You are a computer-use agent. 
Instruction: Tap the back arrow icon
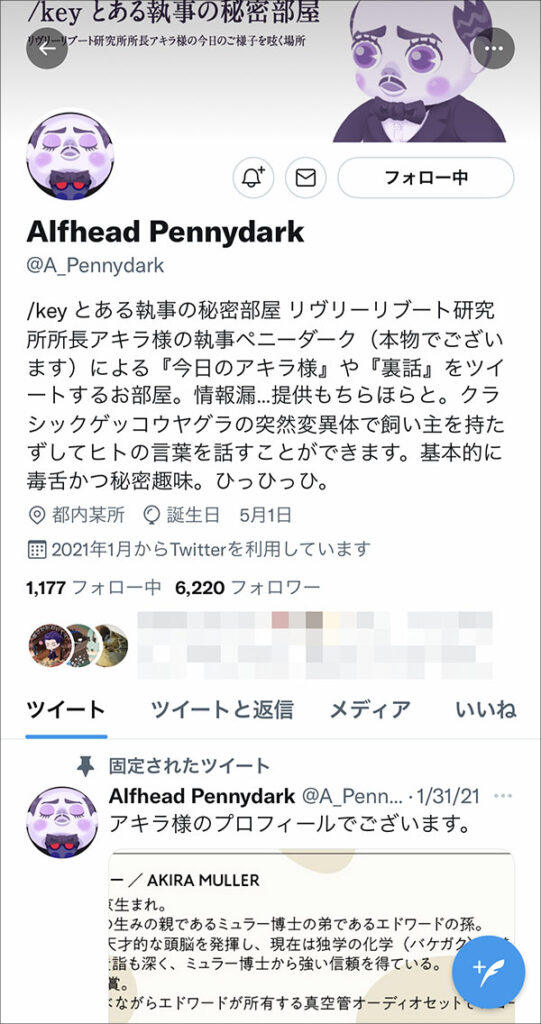(47, 49)
